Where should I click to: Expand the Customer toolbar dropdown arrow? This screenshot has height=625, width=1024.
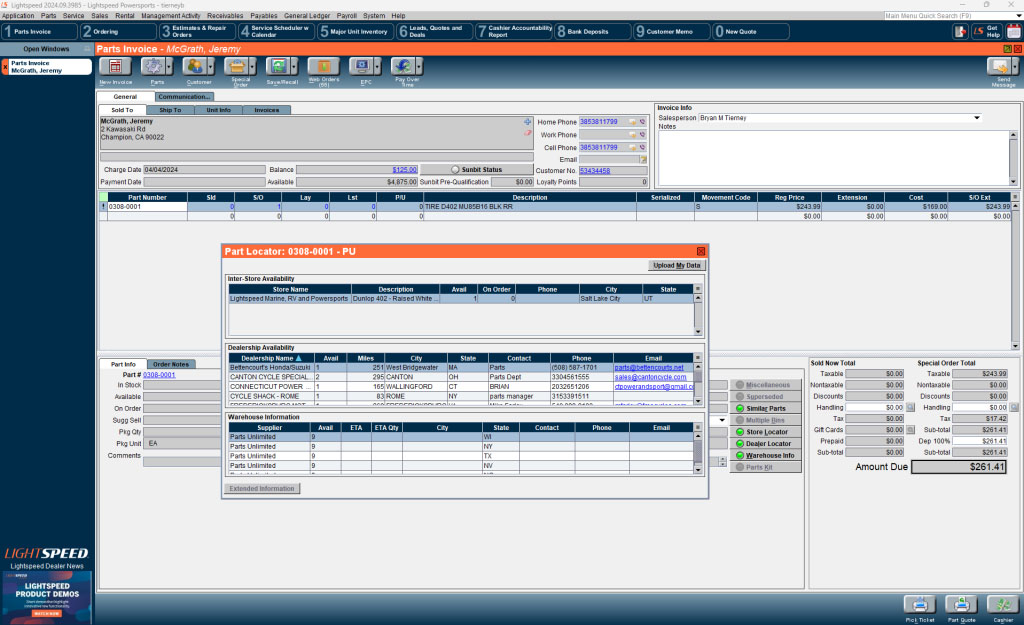[x=211, y=67]
